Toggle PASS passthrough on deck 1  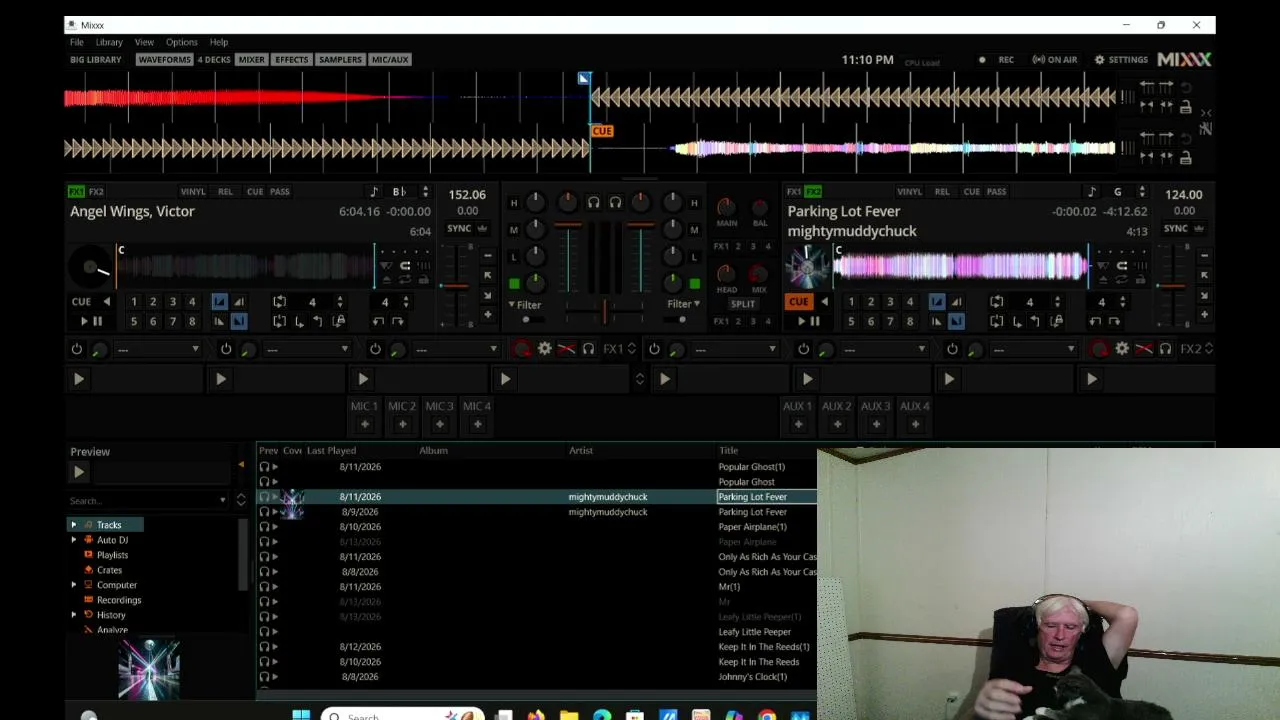(x=280, y=192)
